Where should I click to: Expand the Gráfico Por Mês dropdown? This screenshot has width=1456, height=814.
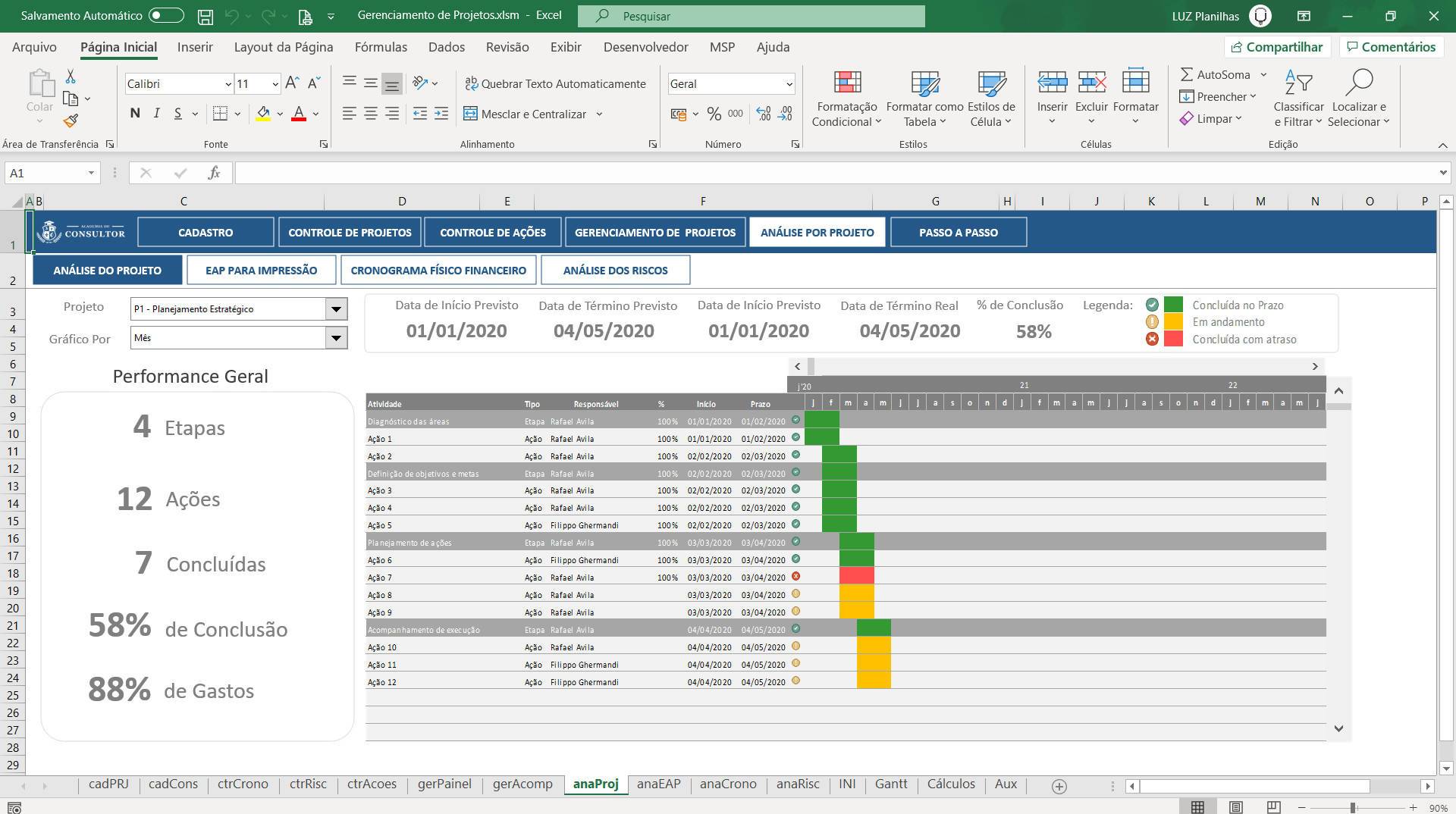(336, 338)
